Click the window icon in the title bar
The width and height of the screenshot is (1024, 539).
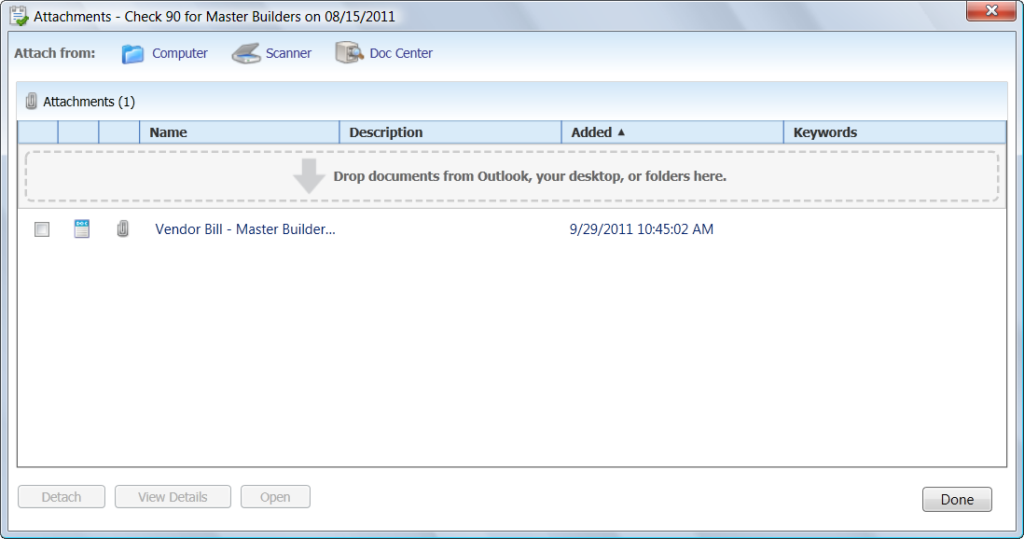tap(18, 17)
